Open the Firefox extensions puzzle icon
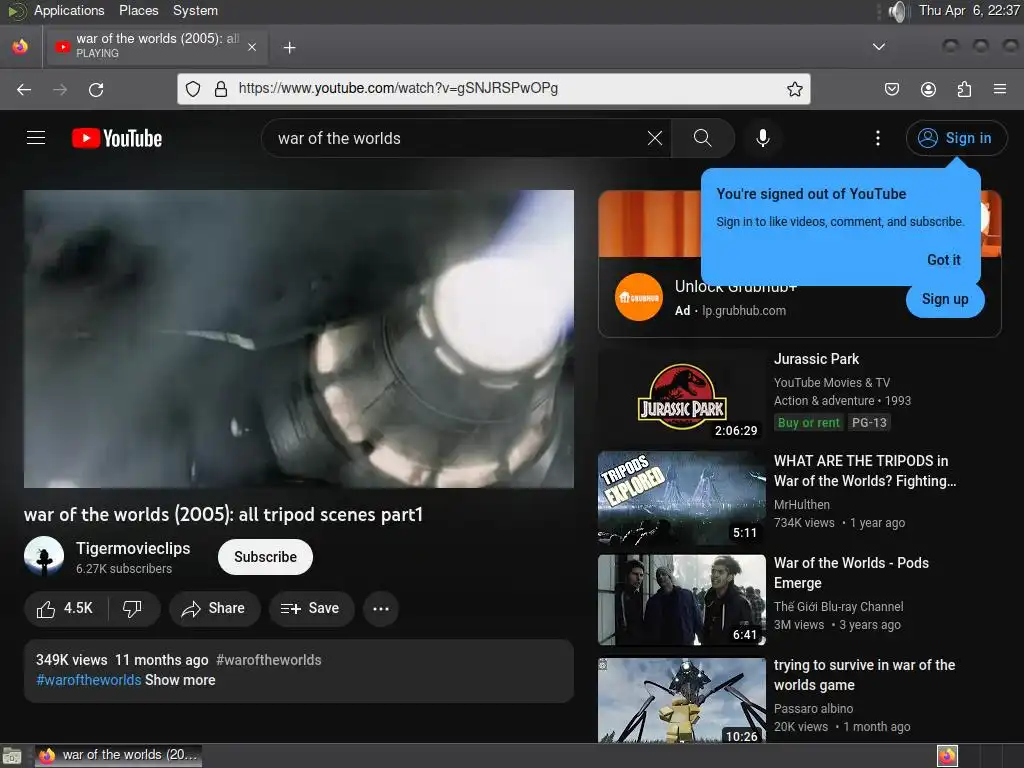The width and height of the screenshot is (1024, 768). 964,89
